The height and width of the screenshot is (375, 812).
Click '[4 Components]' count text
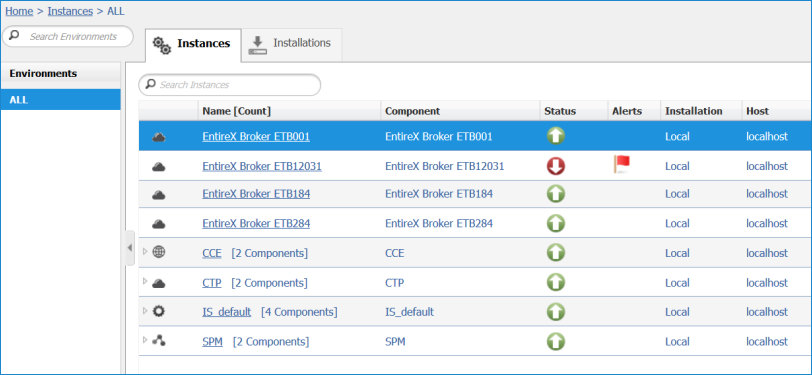coord(299,312)
